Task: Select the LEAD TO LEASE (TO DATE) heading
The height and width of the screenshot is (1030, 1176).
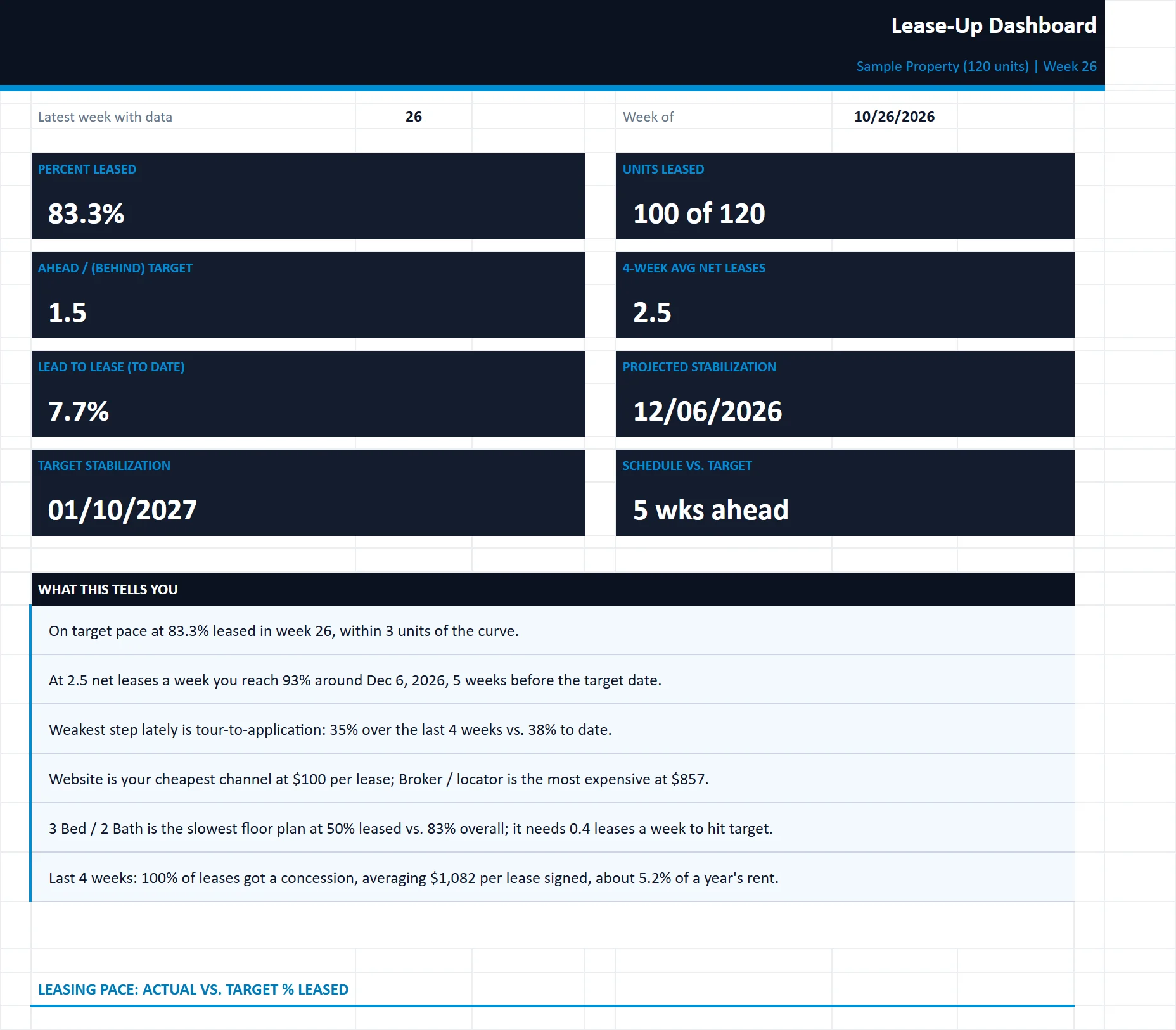Action: click(x=111, y=367)
